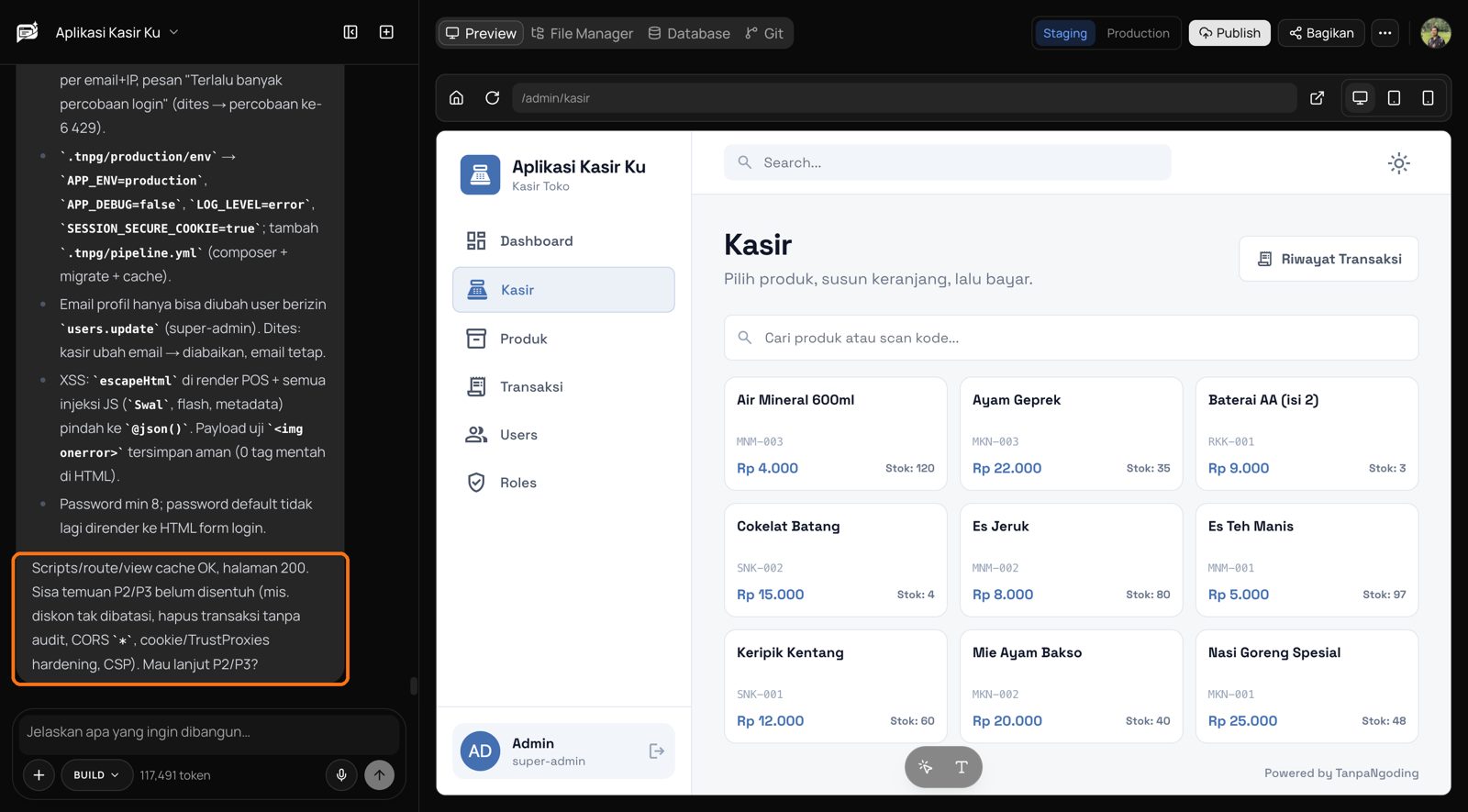
Task: Focus the Cari produk search field
Action: 1071,338
